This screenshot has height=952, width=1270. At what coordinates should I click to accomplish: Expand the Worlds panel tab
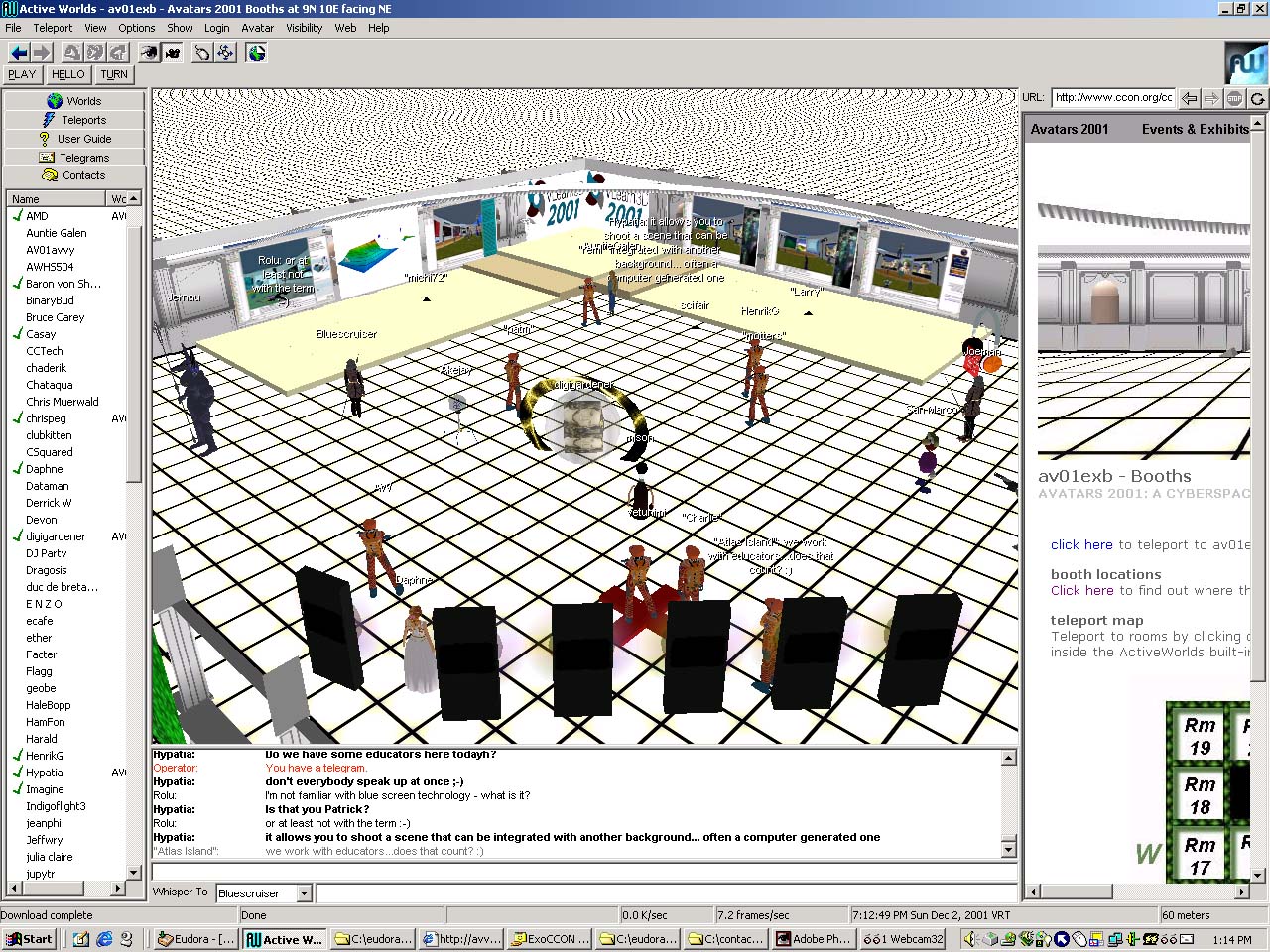pyautogui.click(x=74, y=101)
